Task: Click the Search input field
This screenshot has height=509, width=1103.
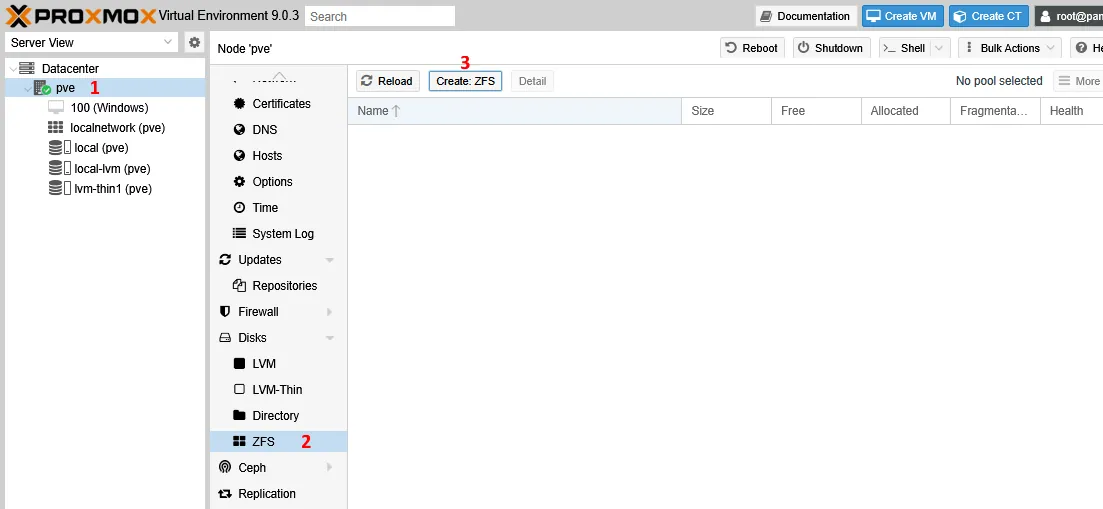Action: point(380,16)
